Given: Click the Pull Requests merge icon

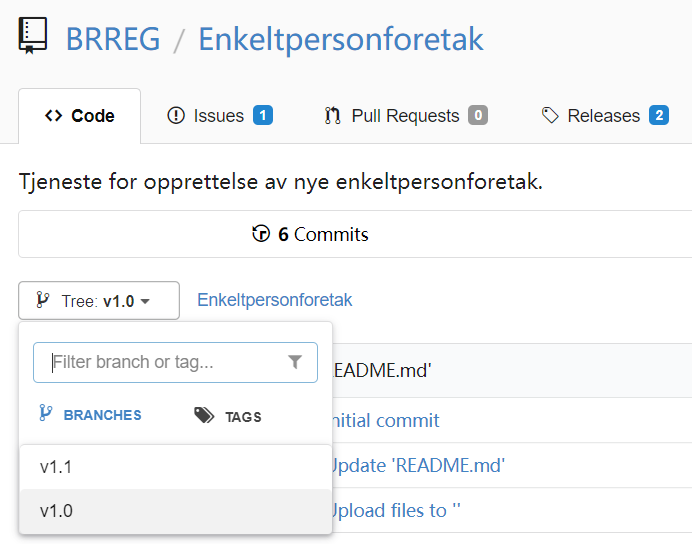Looking at the screenshot, I should (x=332, y=116).
